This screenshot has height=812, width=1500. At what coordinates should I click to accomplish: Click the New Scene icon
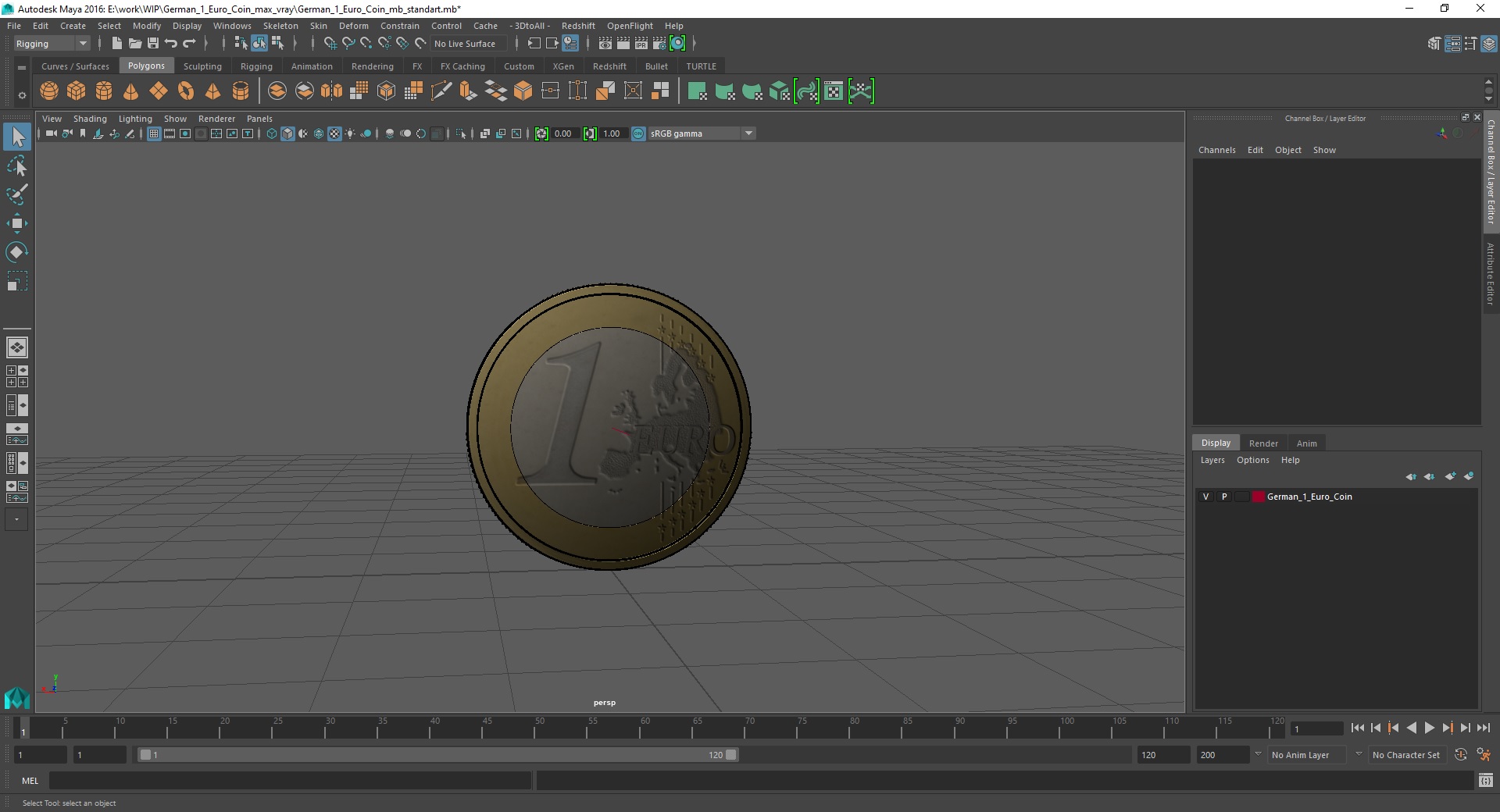pyautogui.click(x=116, y=44)
